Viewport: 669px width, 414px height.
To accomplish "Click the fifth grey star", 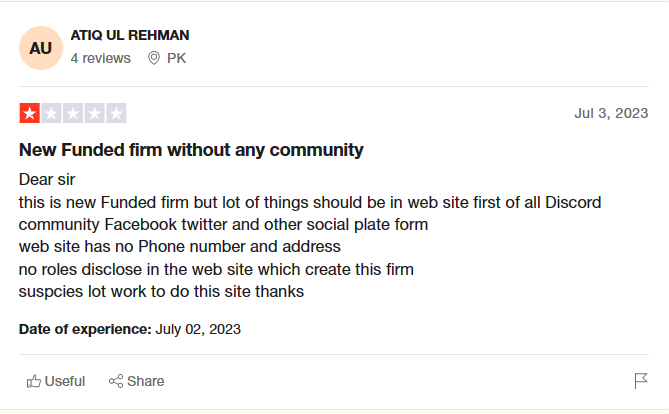I will coord(116,113).
